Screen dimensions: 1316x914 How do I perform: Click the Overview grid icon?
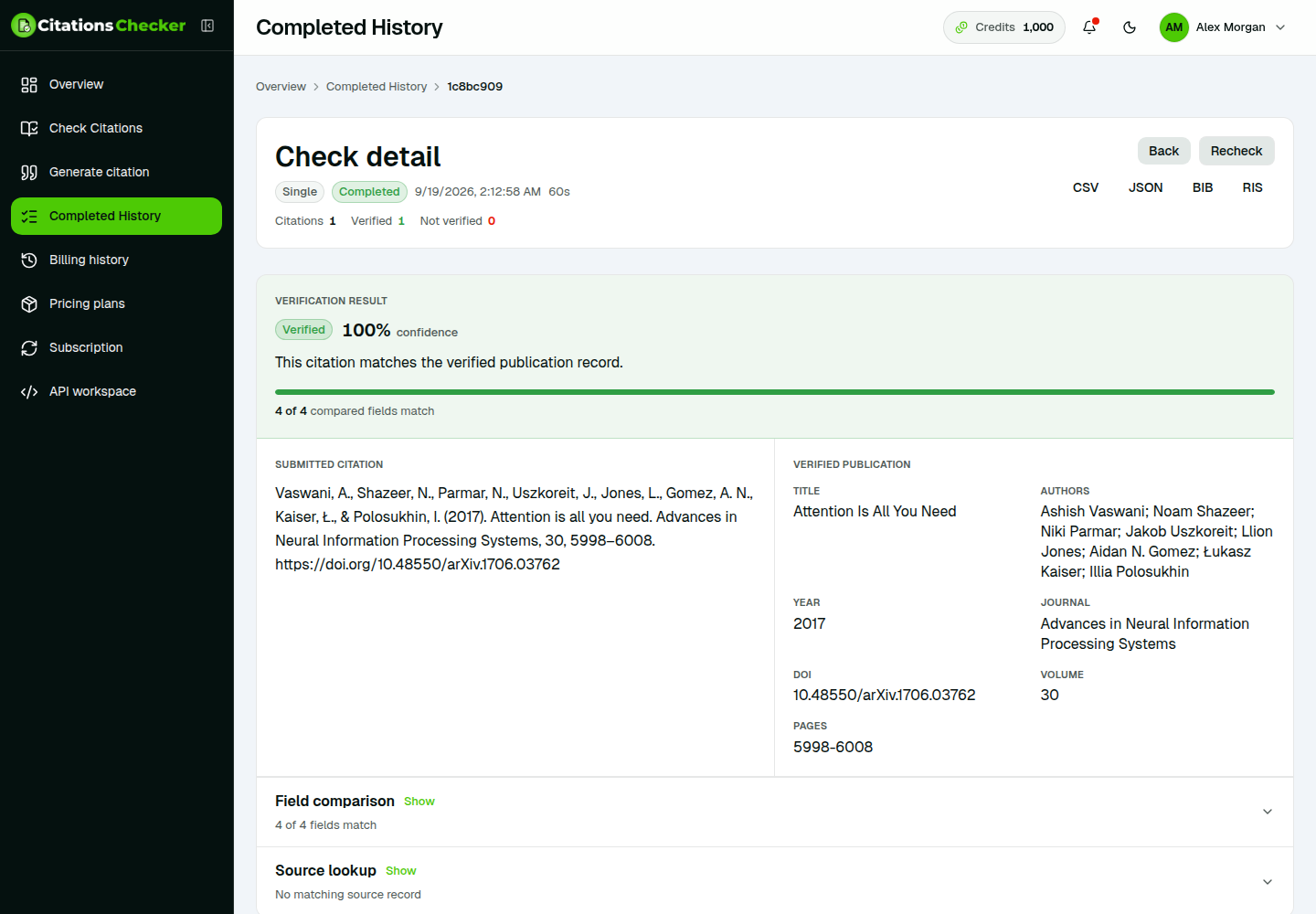29,84
